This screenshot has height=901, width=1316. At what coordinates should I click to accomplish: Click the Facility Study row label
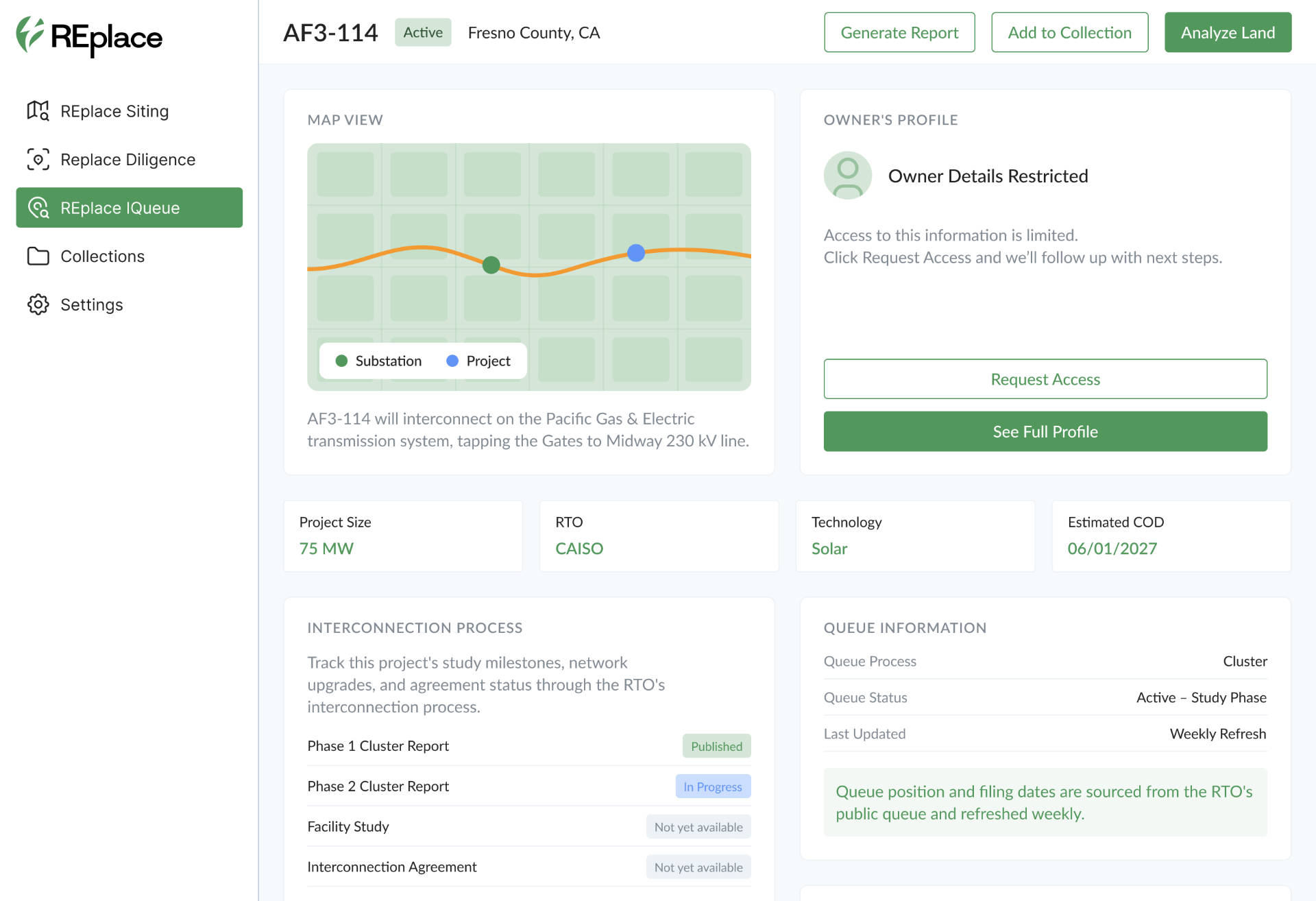[x=348, y=827]
